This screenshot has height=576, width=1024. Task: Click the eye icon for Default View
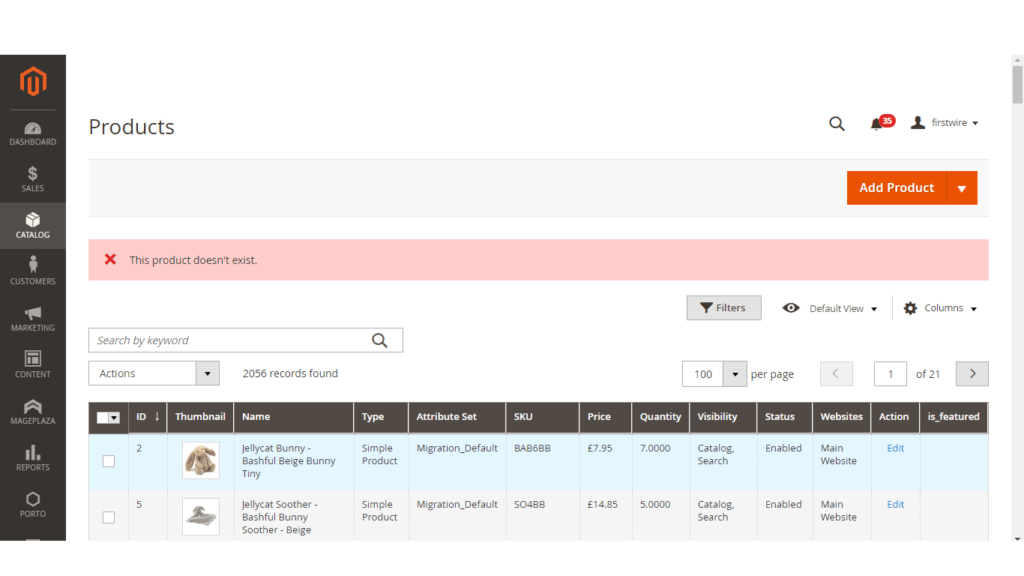click(791, 308)
